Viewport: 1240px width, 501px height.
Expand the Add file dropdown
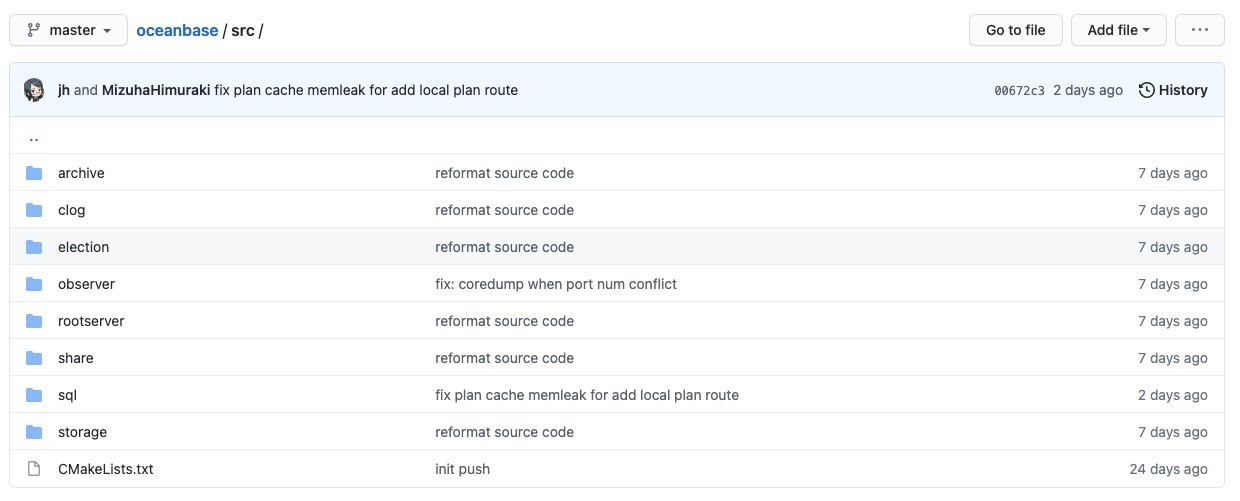tap(1118, 30)
